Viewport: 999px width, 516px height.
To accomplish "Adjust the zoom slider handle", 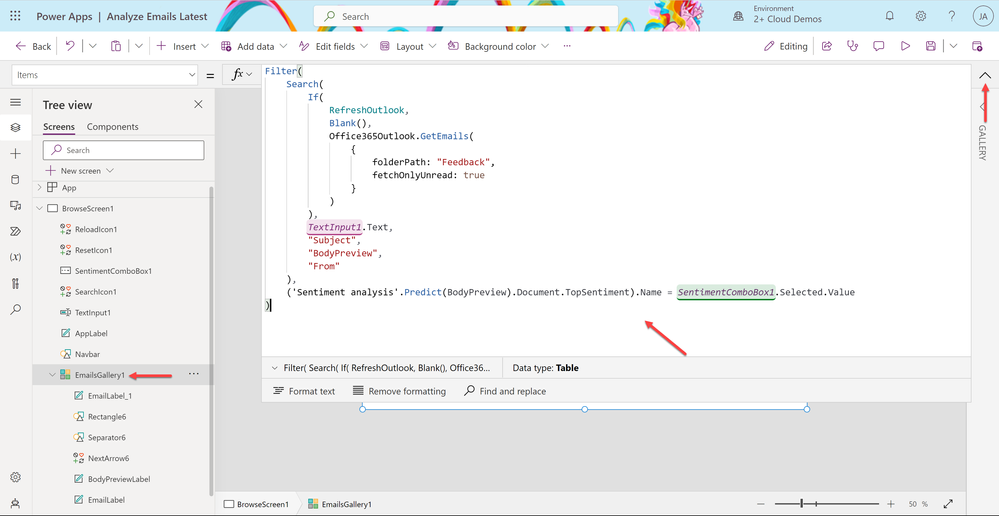I will (801, 504).
